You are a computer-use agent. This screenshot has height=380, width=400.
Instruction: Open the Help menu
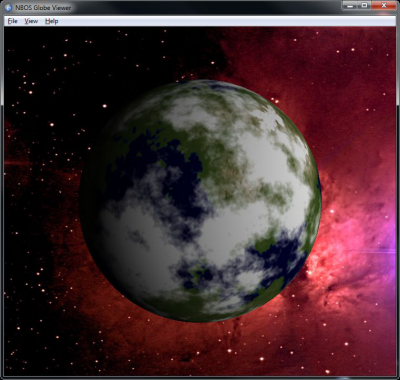tap(52, 21)
